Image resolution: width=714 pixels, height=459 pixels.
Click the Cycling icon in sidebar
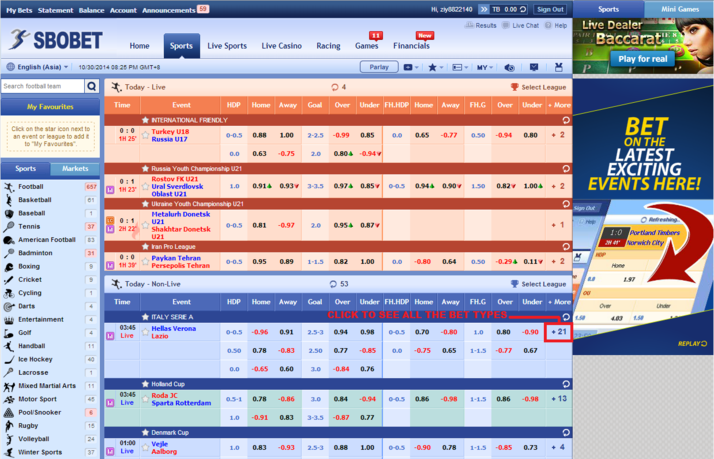(x=9, y=293)
